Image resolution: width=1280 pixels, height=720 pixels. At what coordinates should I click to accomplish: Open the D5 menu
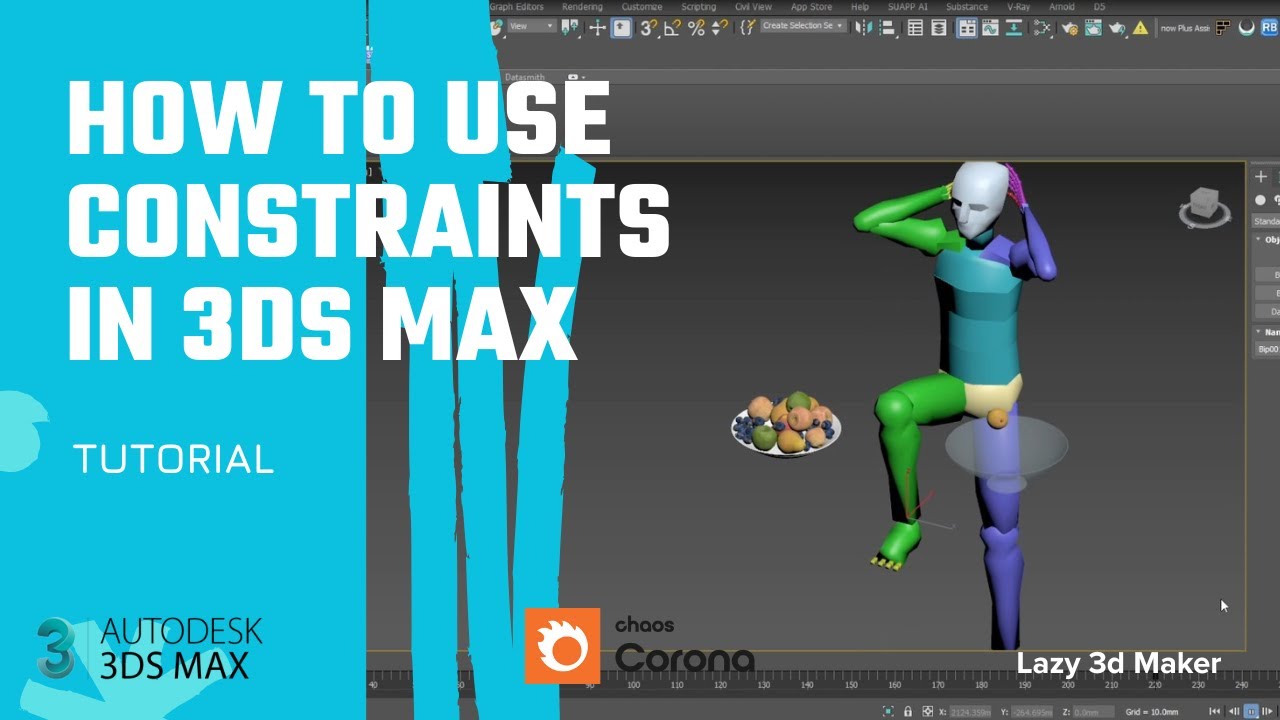[1099, 7]
